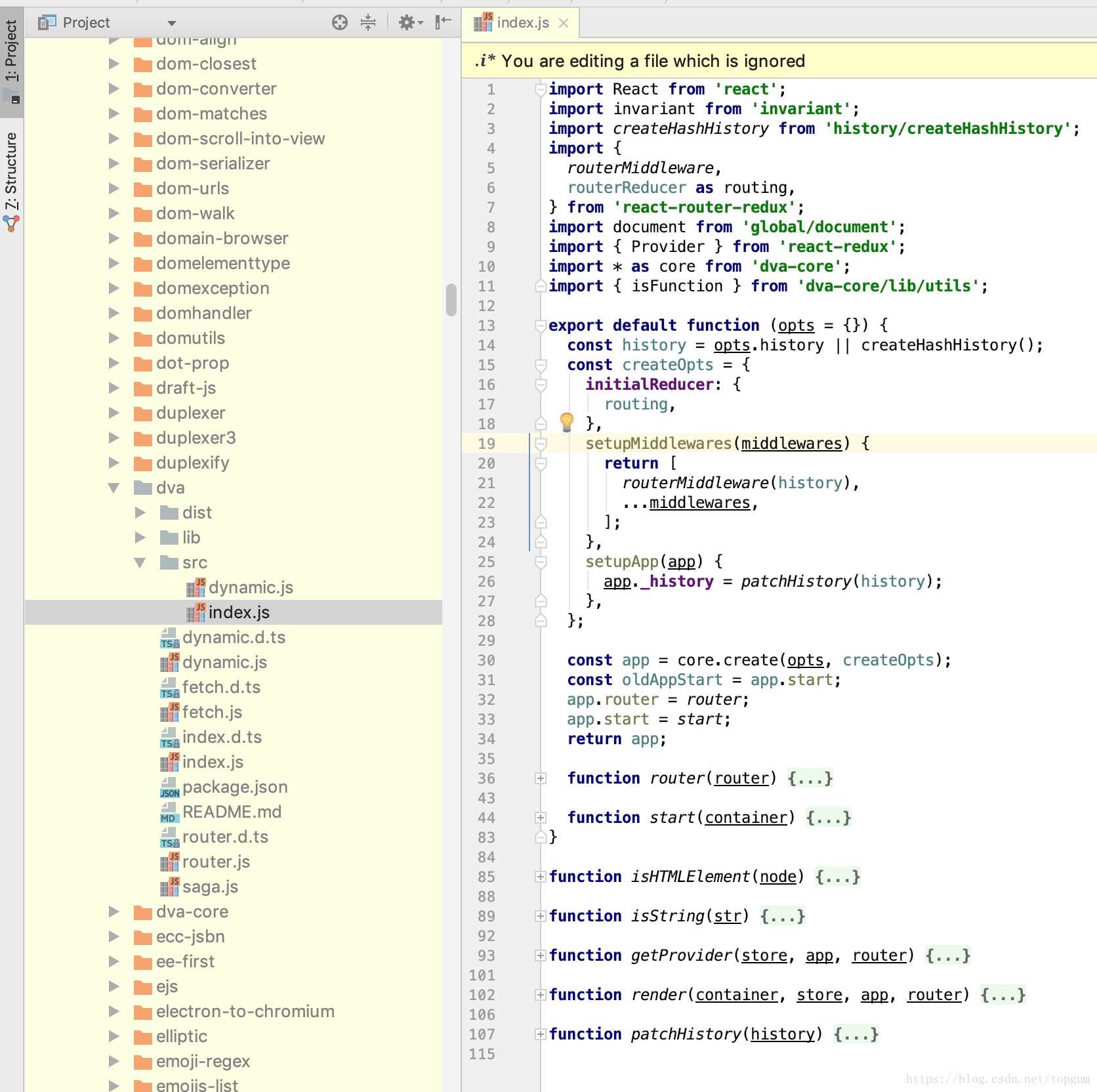Collapse the setupMiddlewares fold at line 19
The height and width of the screenshot is (1092, 1097).
[541, 444]
